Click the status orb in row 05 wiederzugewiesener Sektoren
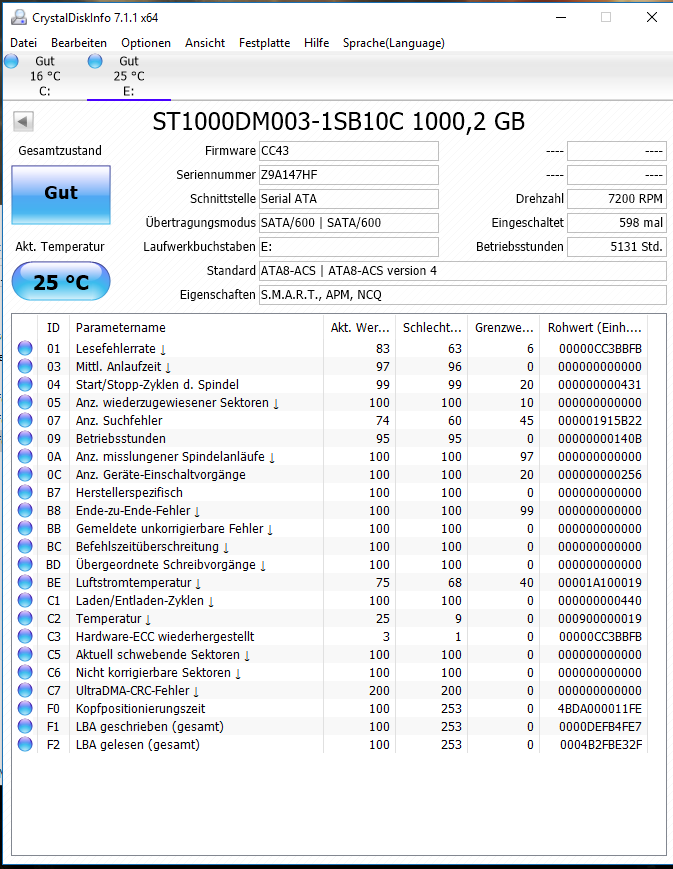The width and height of the screenshot is (673, 869). coord(25,402)
